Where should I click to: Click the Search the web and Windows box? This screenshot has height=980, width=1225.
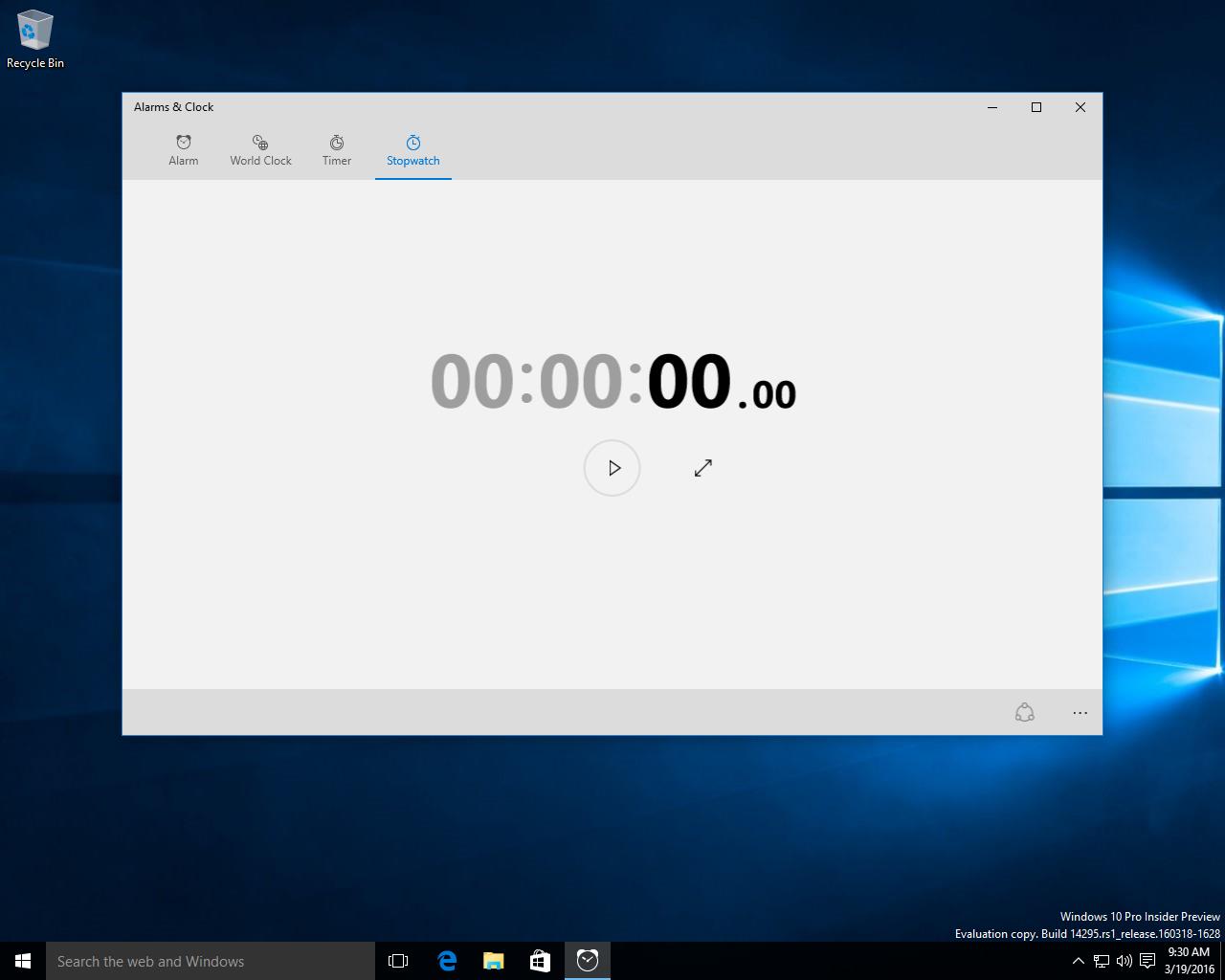click(211, 961)
